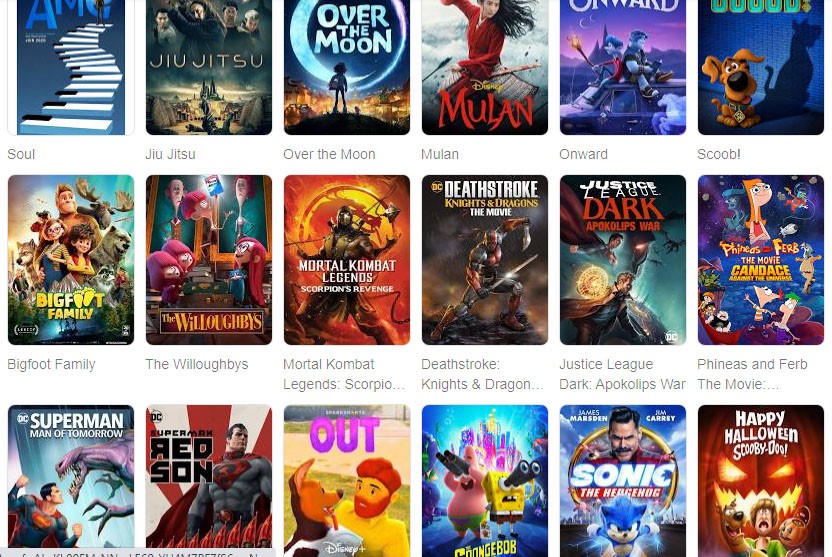Click the 'Over the Moon' title link
This screenshot has width=832, height=557.
(x=329, y=154)
